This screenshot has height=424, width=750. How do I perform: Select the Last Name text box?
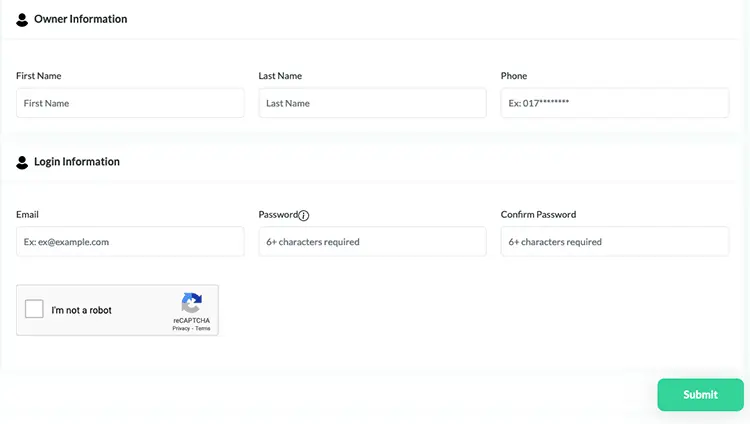click(372, 103)
